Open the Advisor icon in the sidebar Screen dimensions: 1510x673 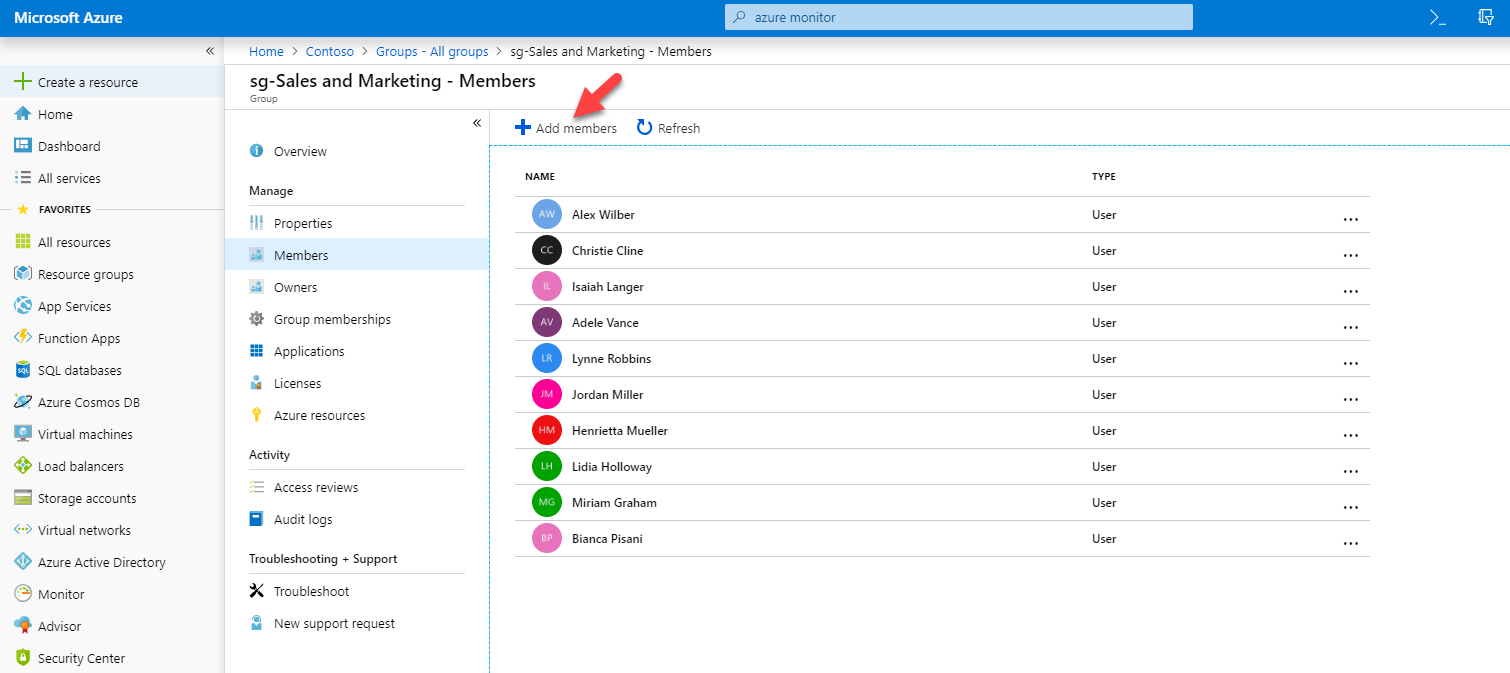[x=23, y=626]
